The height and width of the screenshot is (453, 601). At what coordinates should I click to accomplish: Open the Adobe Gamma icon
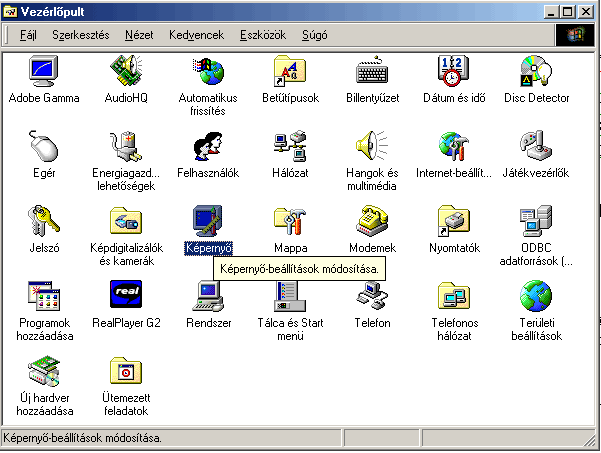(43, 72)
